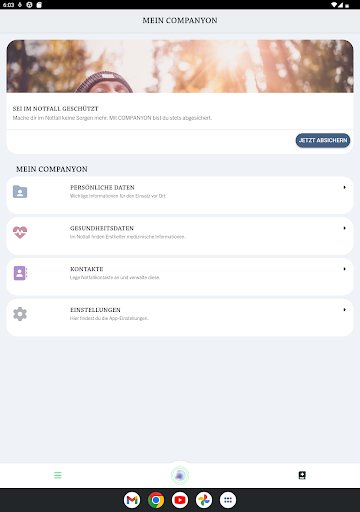The height and width of the screenshot is (512, 360).
Task: Open the emergency contacts book tab
Action: (302, 475)
